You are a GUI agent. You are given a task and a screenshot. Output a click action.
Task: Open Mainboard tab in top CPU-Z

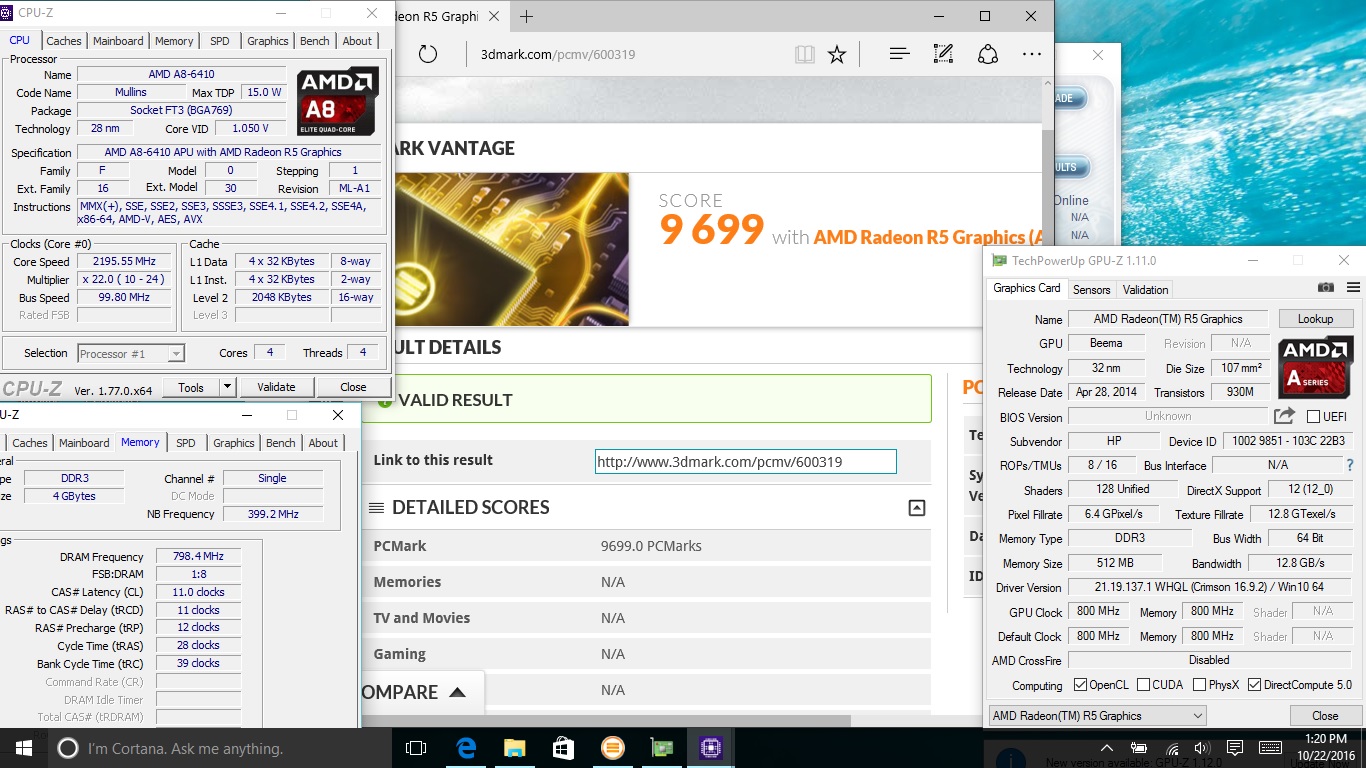[x=118, y=41]
